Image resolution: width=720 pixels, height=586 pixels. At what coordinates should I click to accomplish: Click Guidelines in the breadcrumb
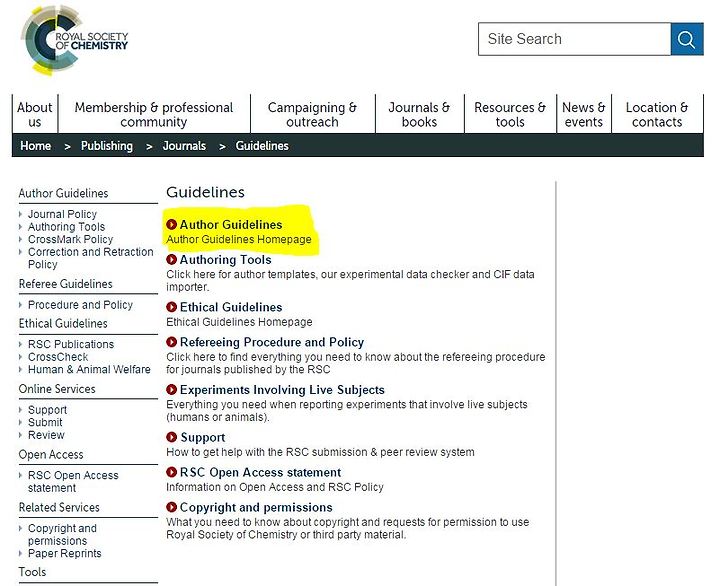click(262, 146)
